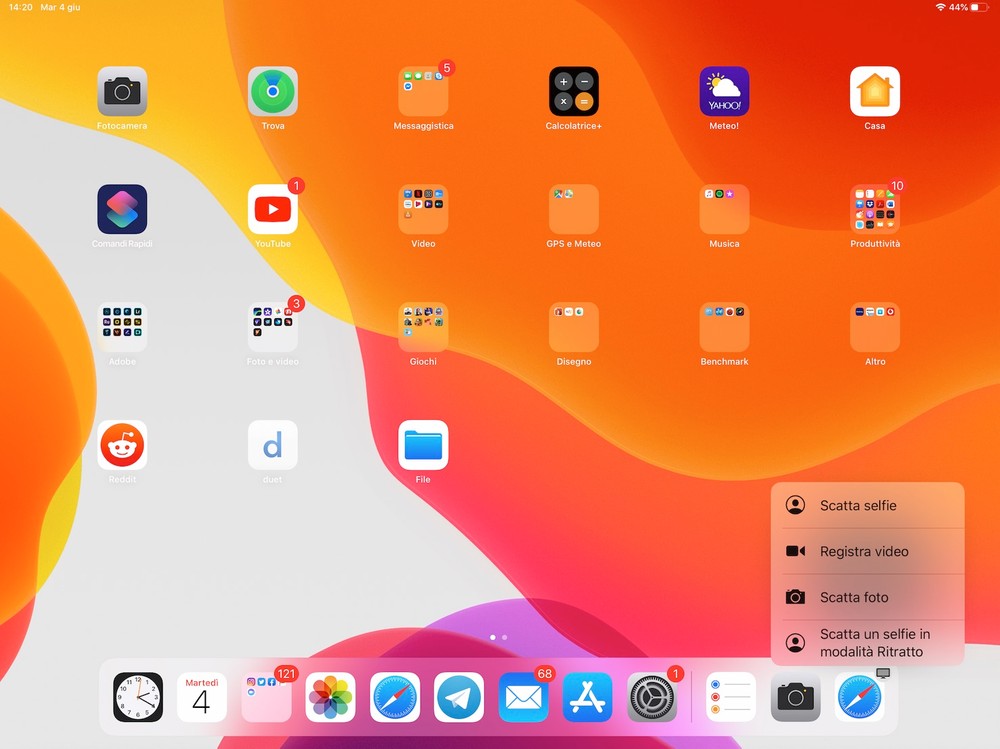This screenshot has height=749, width=1000.
Task: Tap the 14:20 clock in status bar
Action: point(20,7)
